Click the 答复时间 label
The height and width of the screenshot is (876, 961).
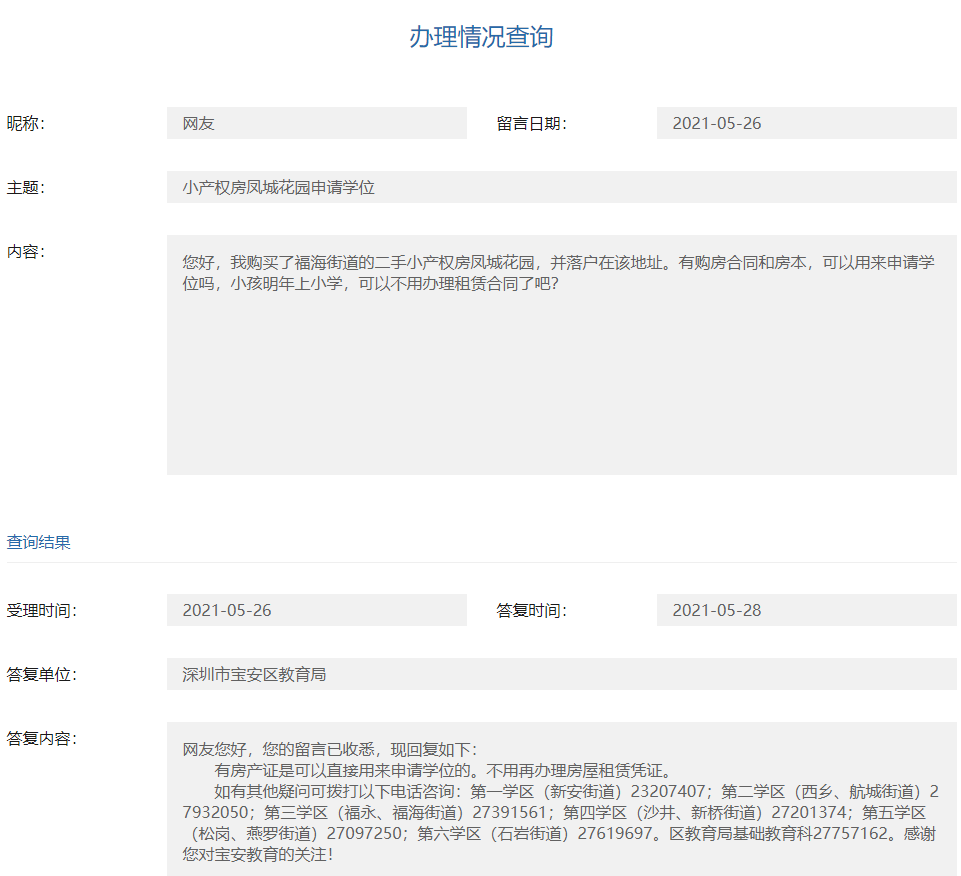pos(531,610)
